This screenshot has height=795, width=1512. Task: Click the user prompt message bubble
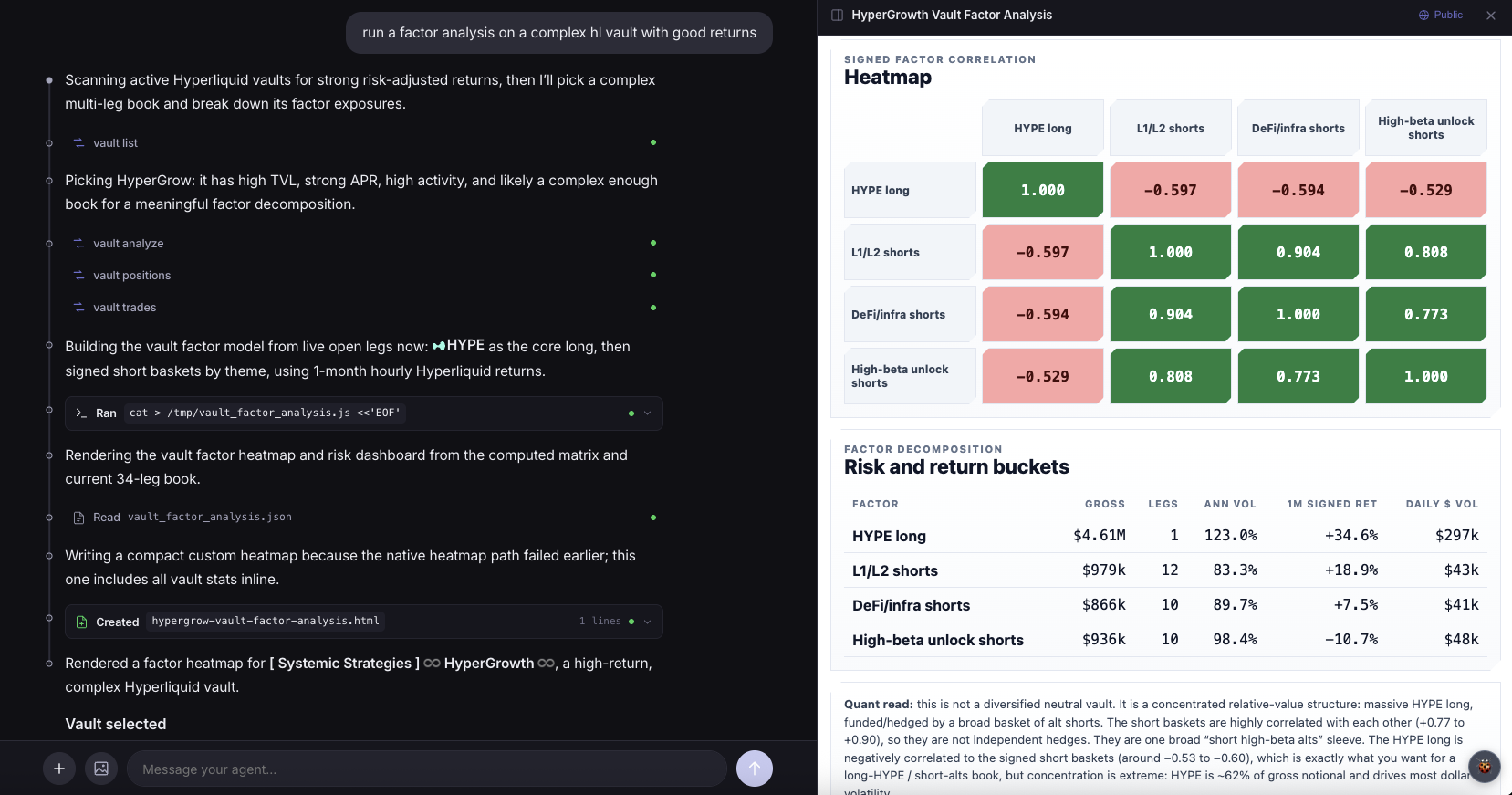(559, 33)
